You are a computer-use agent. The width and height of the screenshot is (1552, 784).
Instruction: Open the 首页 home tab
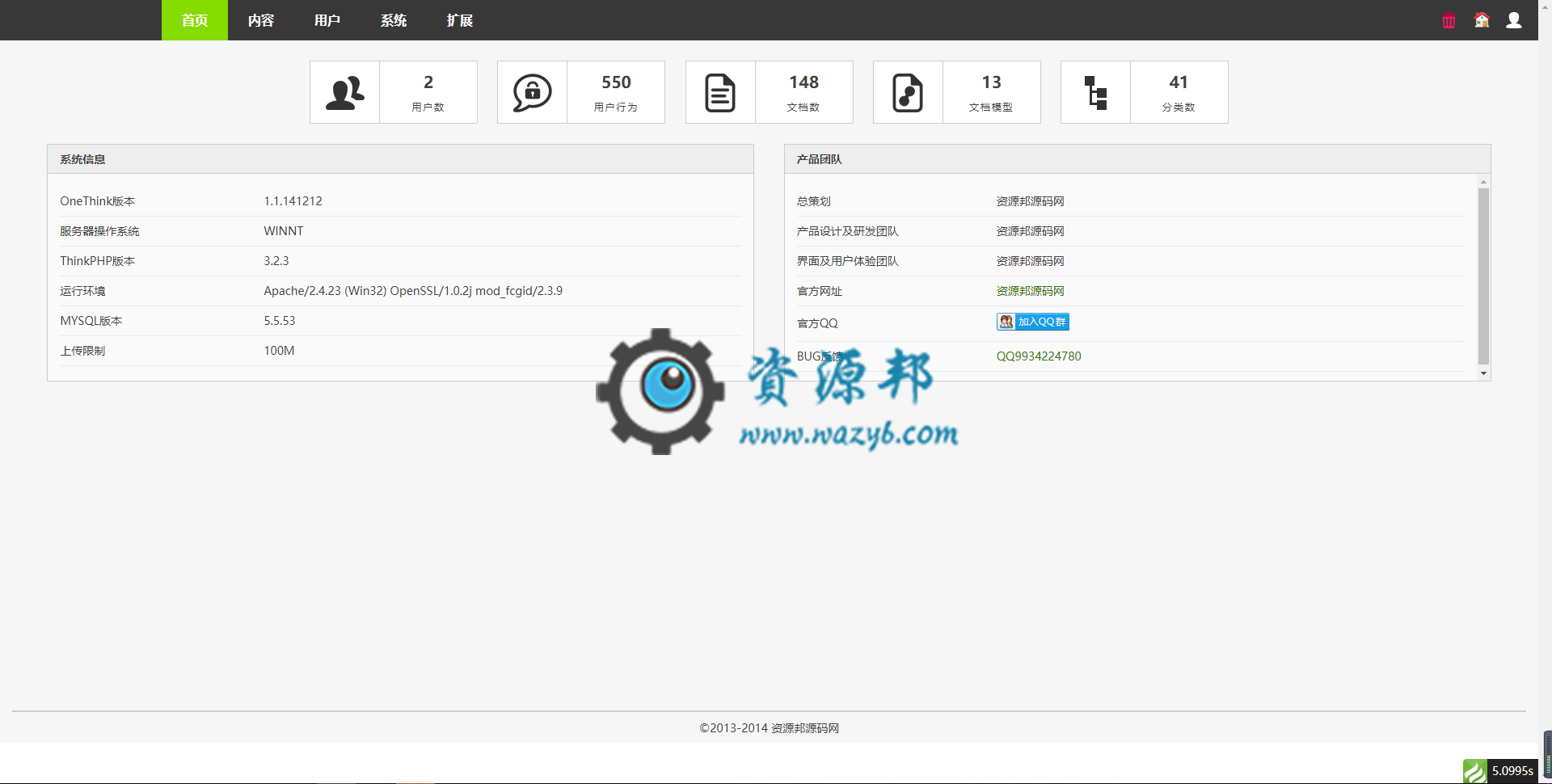(x=195, y=20)
